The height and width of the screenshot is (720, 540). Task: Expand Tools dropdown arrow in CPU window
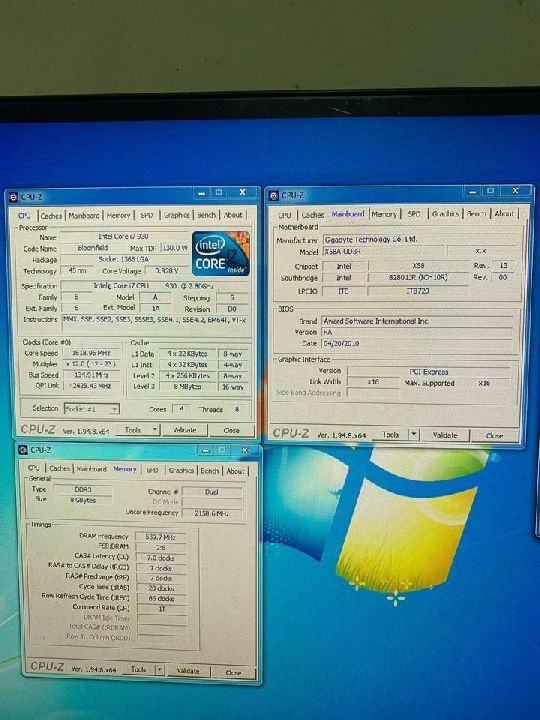[x=155, y=430]
